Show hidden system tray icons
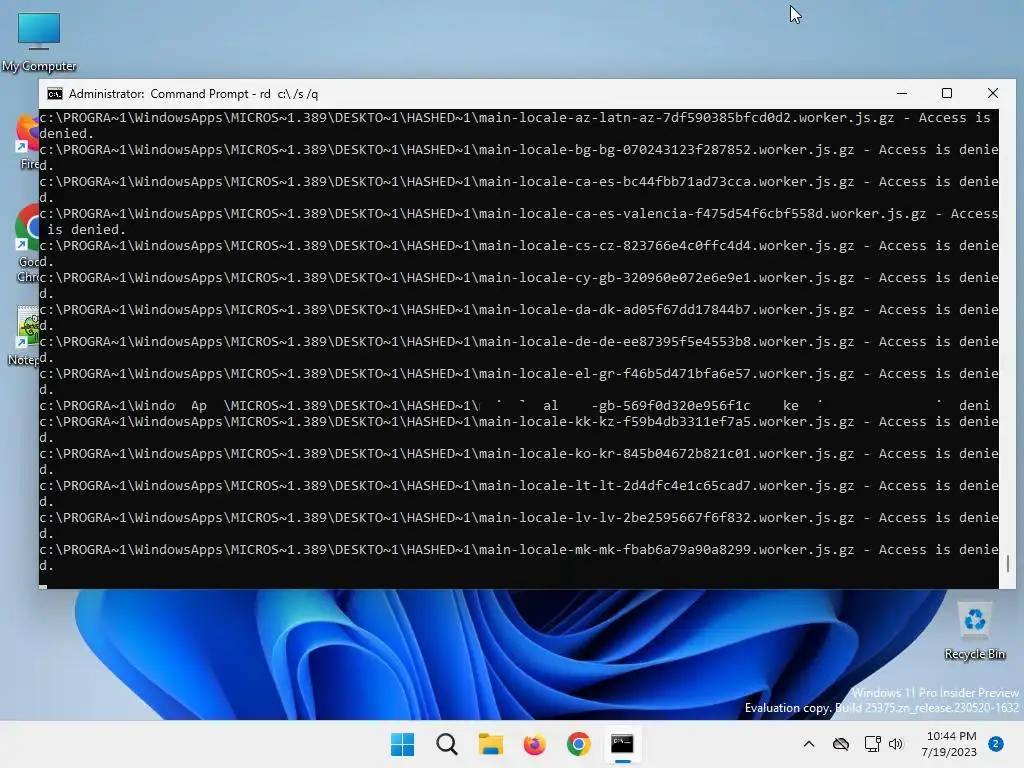Screen dimensions: 1024x768 [x=808, y=744]
